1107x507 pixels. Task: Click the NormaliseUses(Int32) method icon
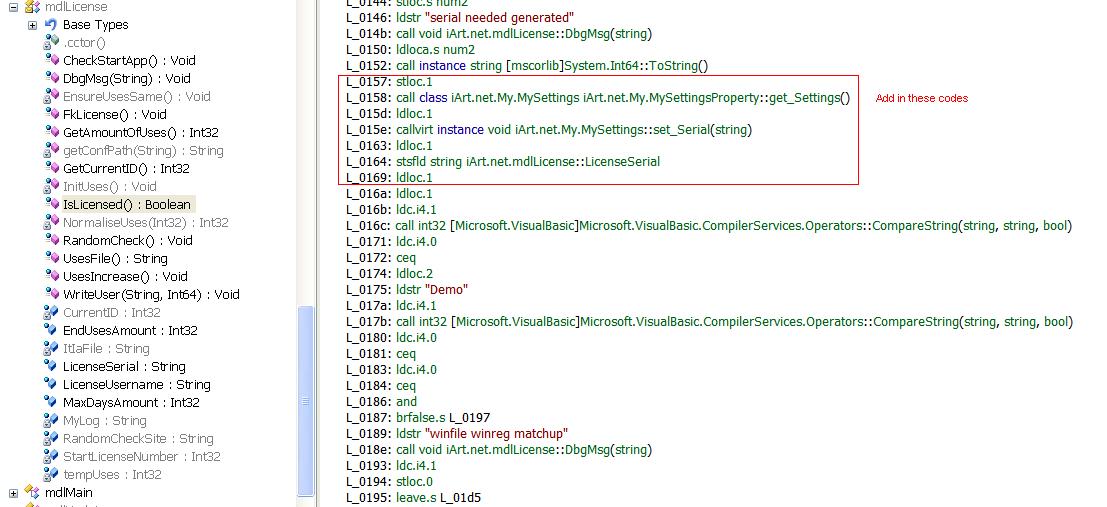[x=51, y=222]
